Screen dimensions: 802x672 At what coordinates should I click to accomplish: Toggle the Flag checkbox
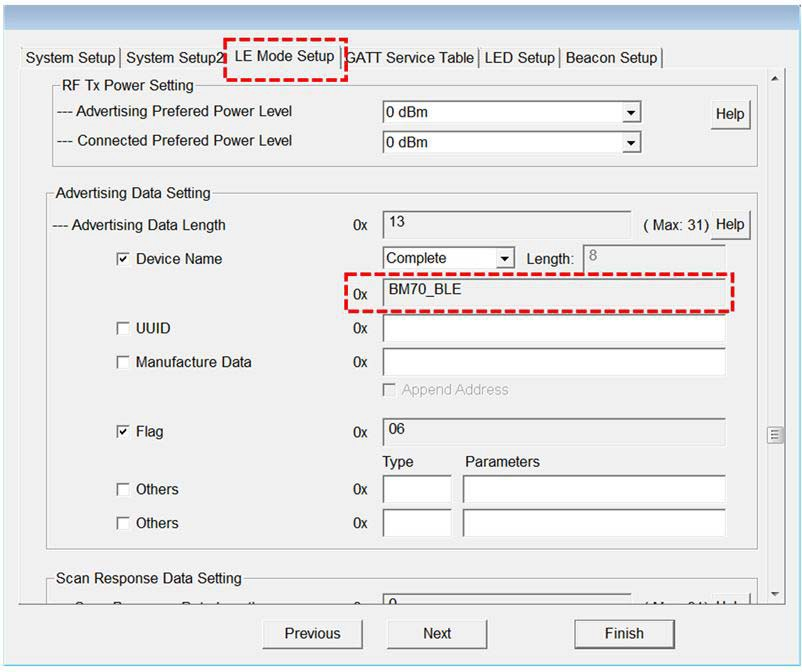(123, 432)
